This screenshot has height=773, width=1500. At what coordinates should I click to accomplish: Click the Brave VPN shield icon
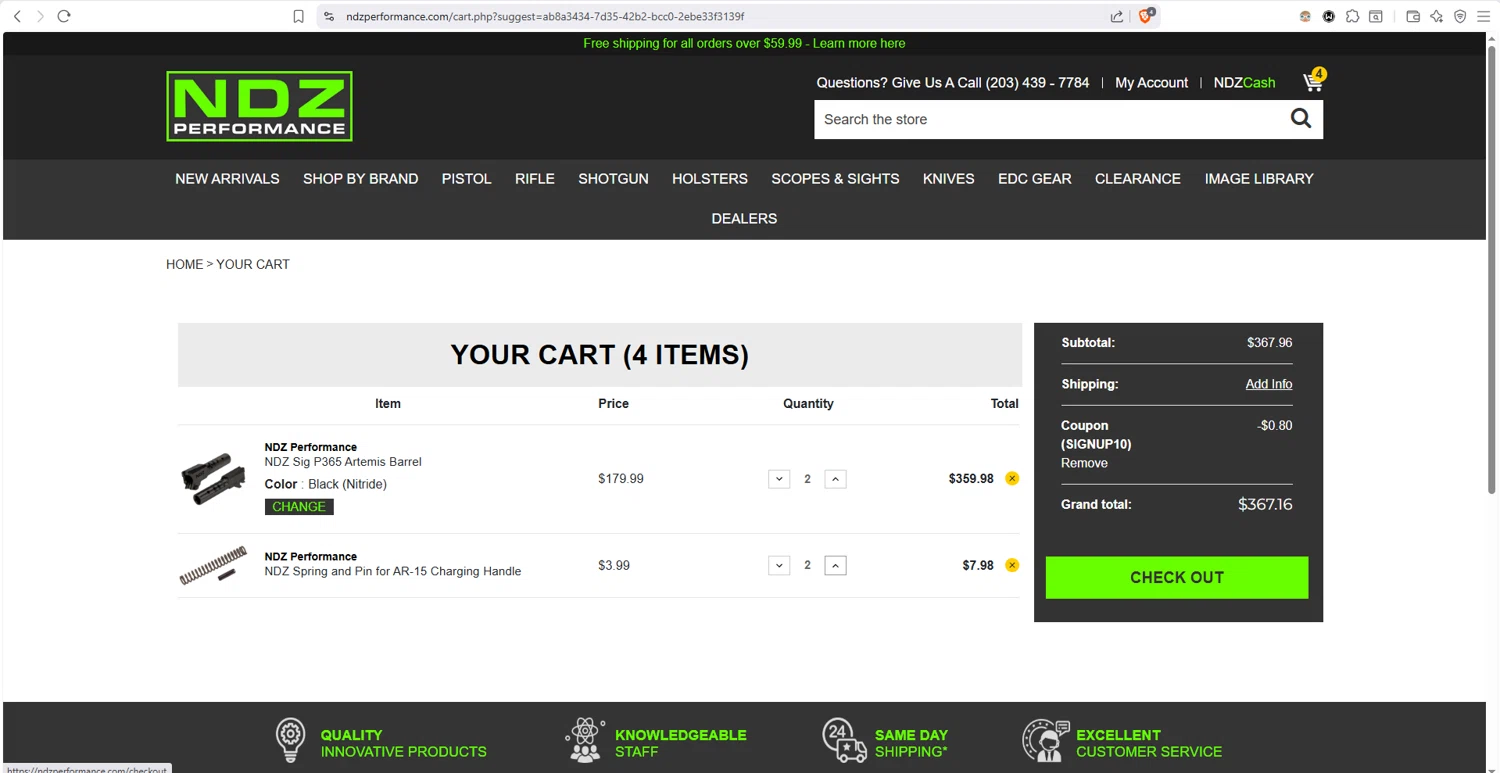pyautogui.click(x=1460, y=16)
